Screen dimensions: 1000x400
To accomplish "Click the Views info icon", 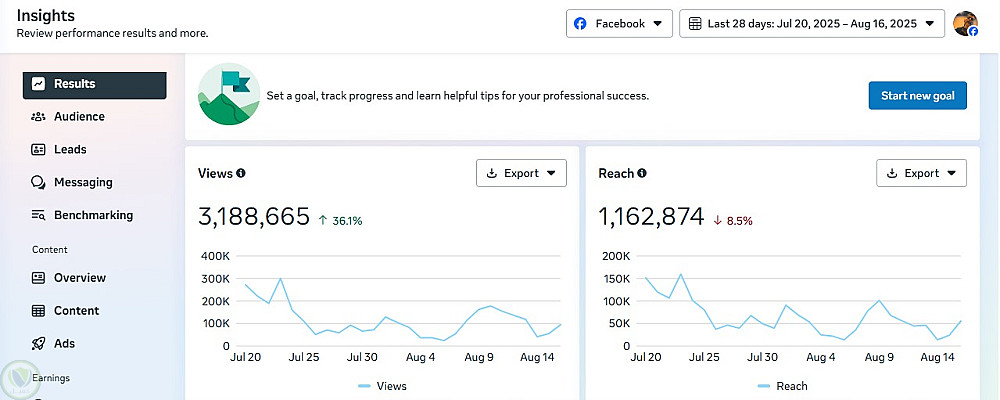I will coord(240,173).
